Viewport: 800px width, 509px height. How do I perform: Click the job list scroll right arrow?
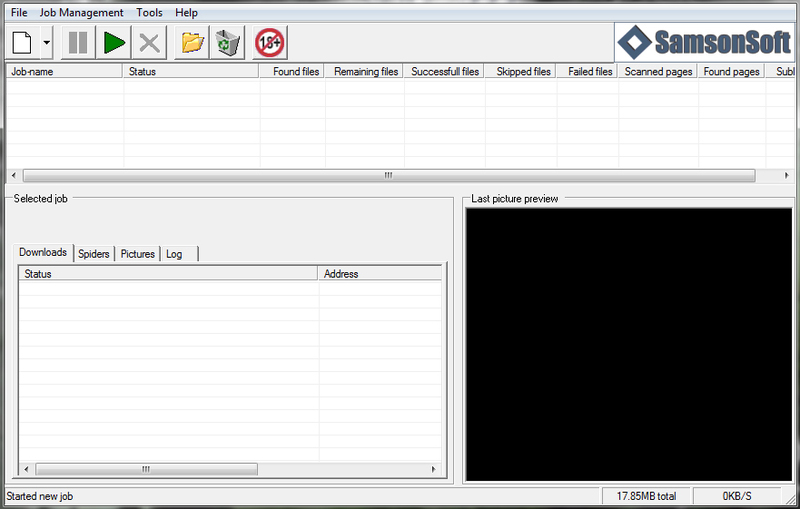786,175
